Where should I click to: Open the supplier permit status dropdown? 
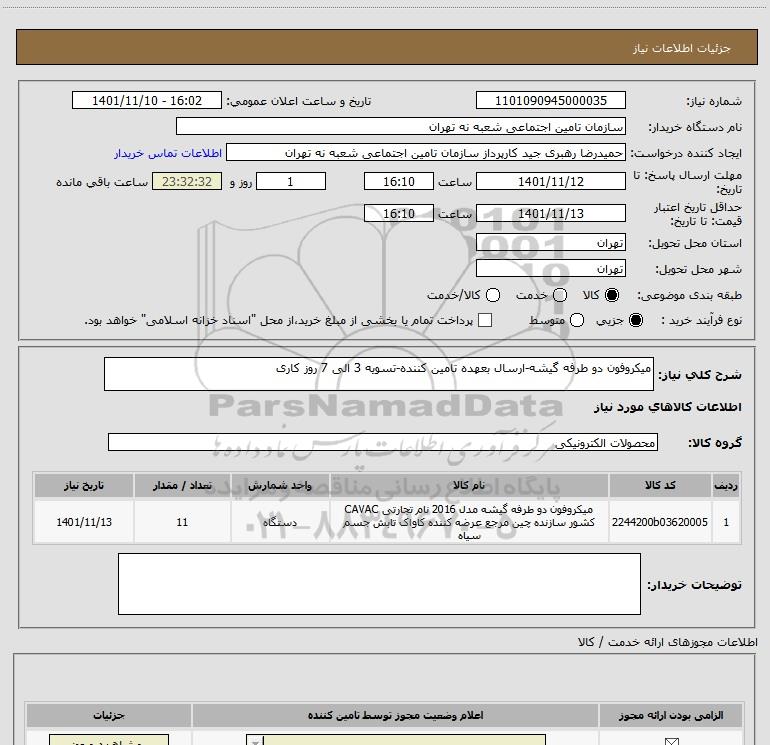coord(396,740)
